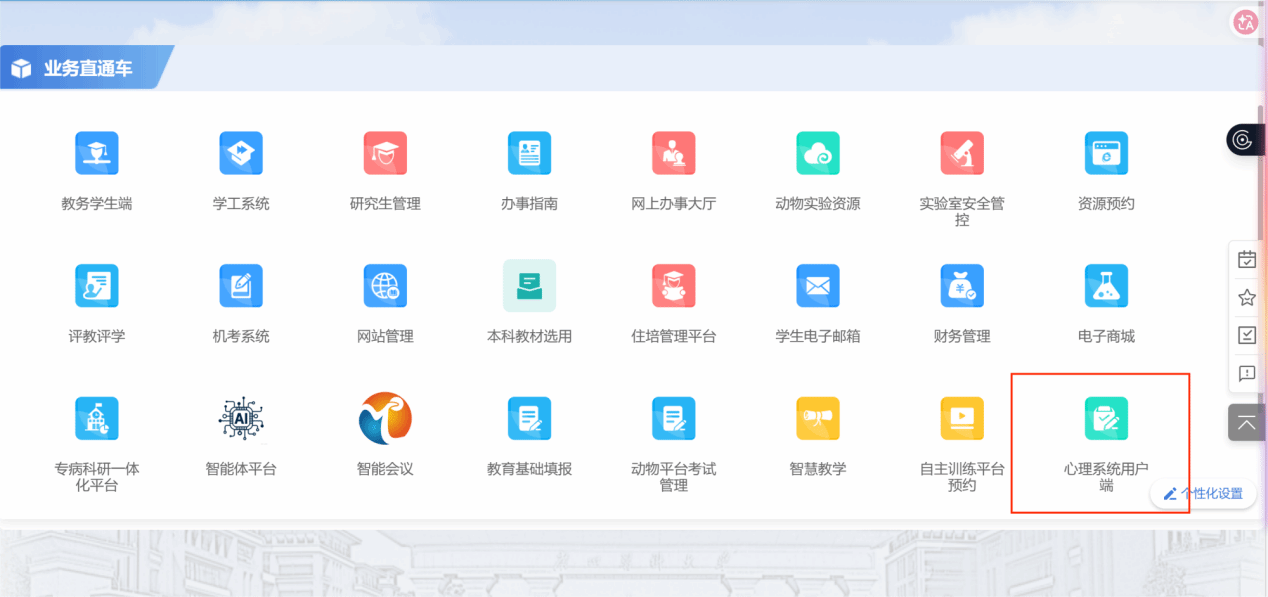The image size is (1268, 597).
Task: Click the 个性化设置 button
Action: [x=1203, y=493]
